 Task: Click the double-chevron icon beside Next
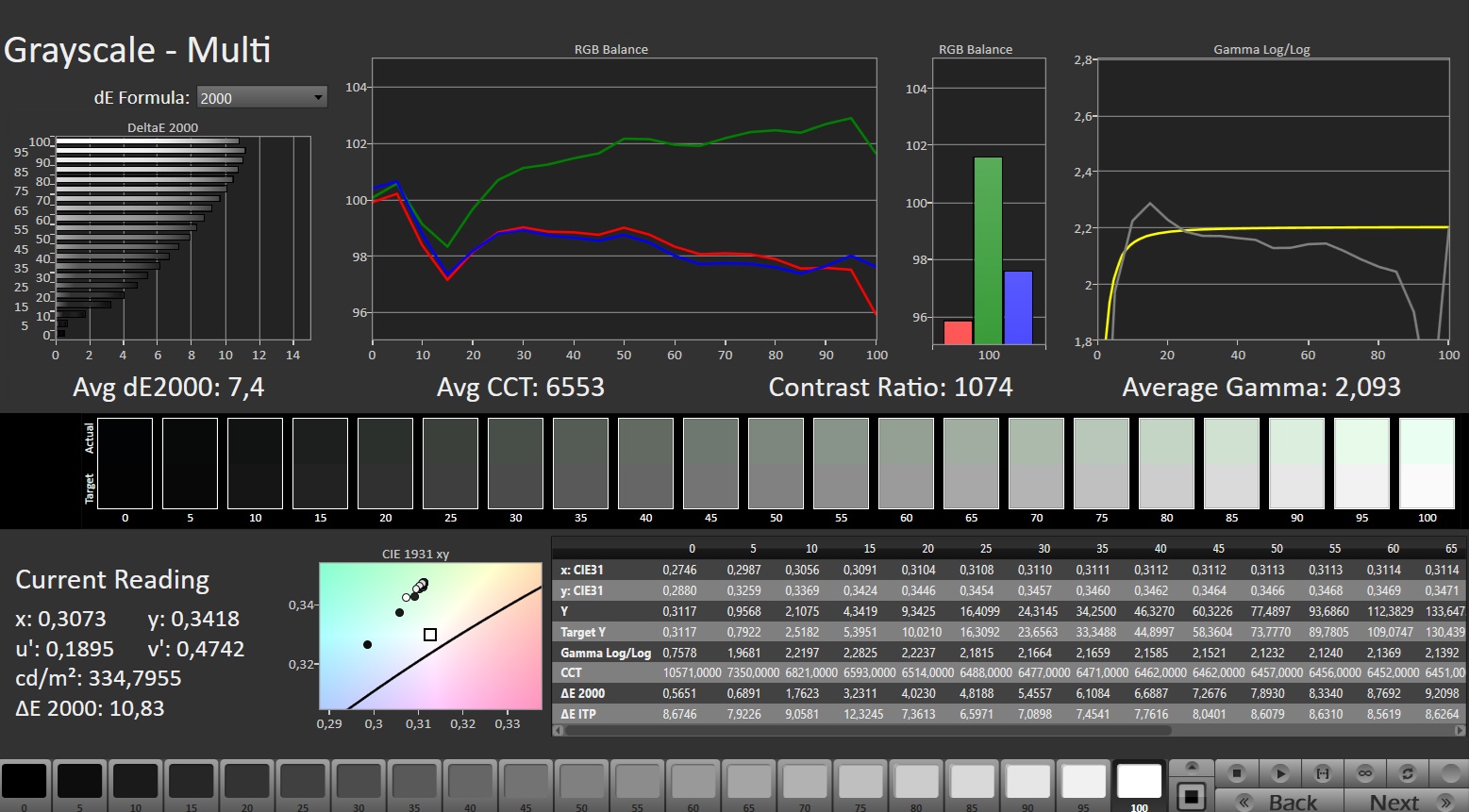[x=1444, y=802]
